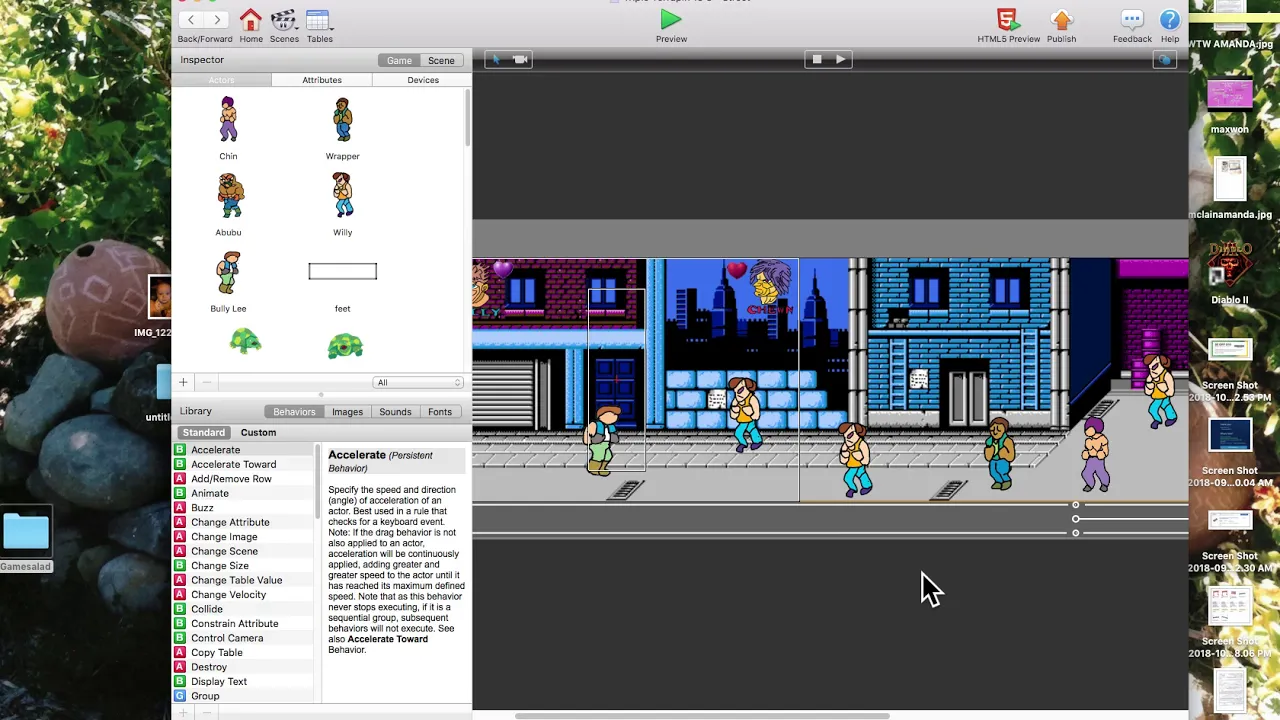Select the feet actor rectangle
This screenshot has height=720, width=1280.
[342, 271]
